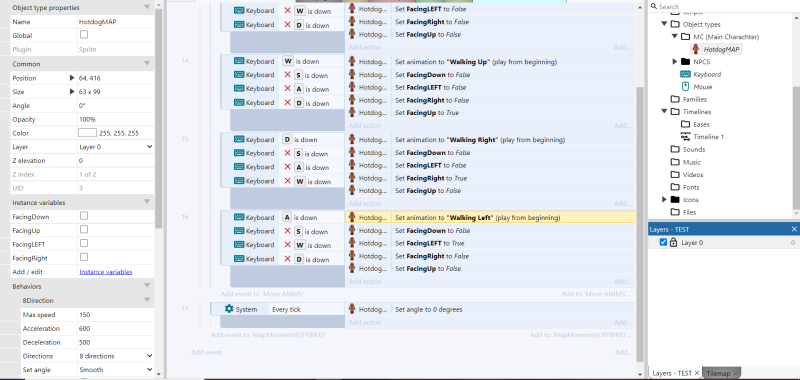Open the NPCS folder icon
This screenshot has height=380, width=800.
[x=685, y=62]
